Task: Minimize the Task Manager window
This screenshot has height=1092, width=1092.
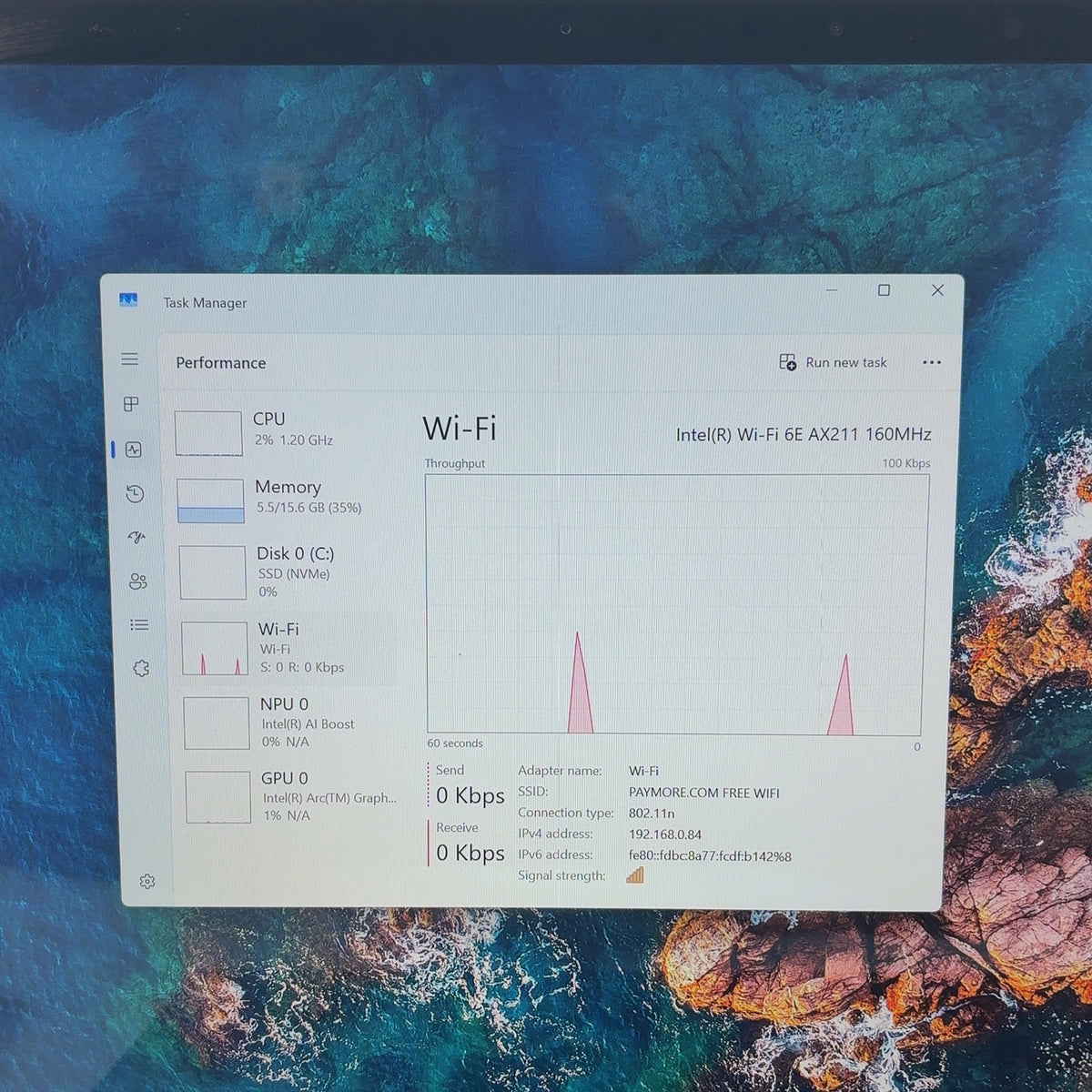Action: [832, 290]
